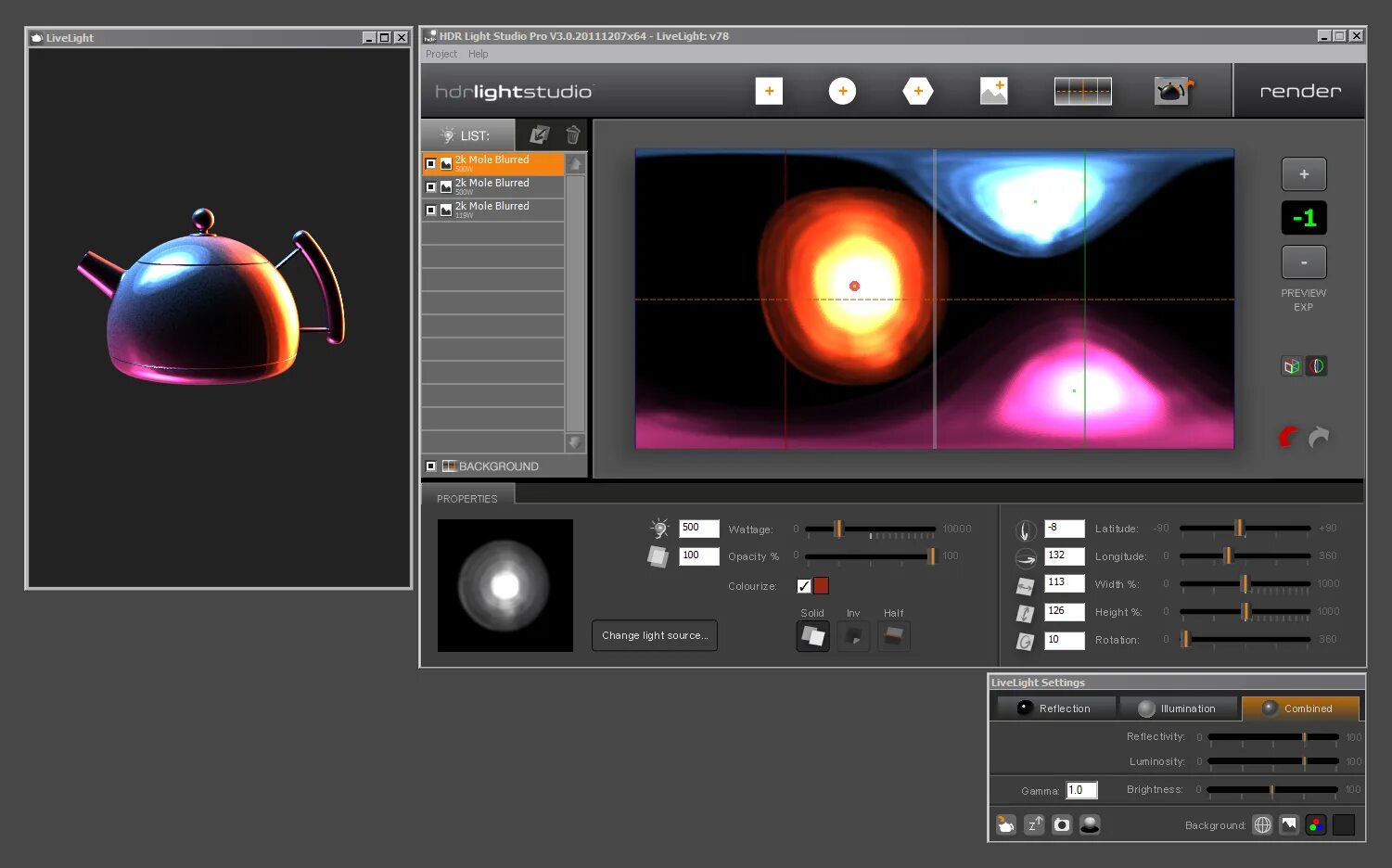Adjust the Rotation slider
Viewport: 1392px width, 868px height.
click(x=1245, y=640)
